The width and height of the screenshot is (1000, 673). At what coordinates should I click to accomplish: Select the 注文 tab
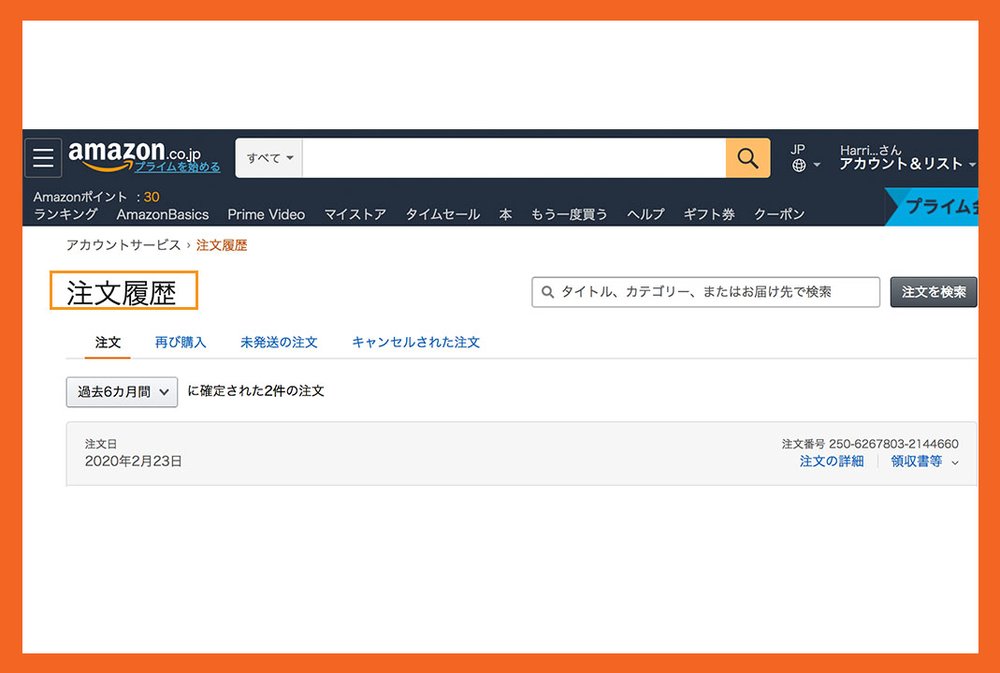pyautogui.click(x=108, y=342)
